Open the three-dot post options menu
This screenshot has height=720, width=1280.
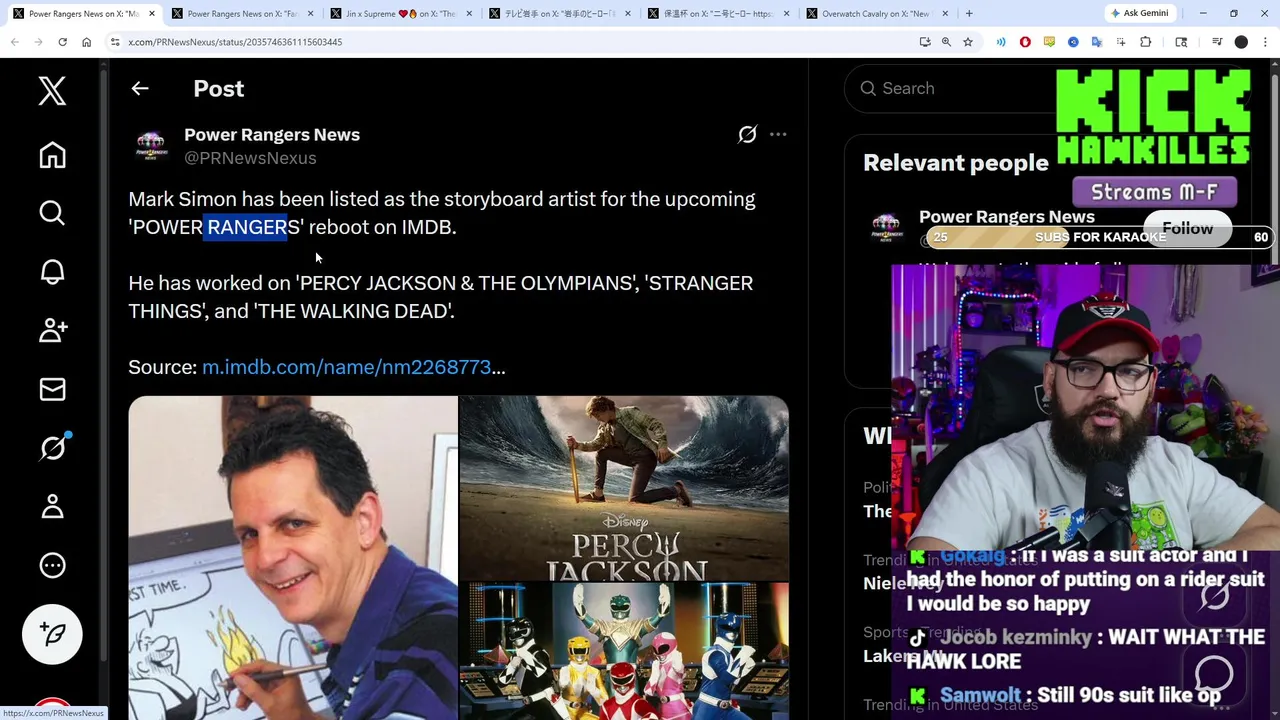(x=778, y=134)
